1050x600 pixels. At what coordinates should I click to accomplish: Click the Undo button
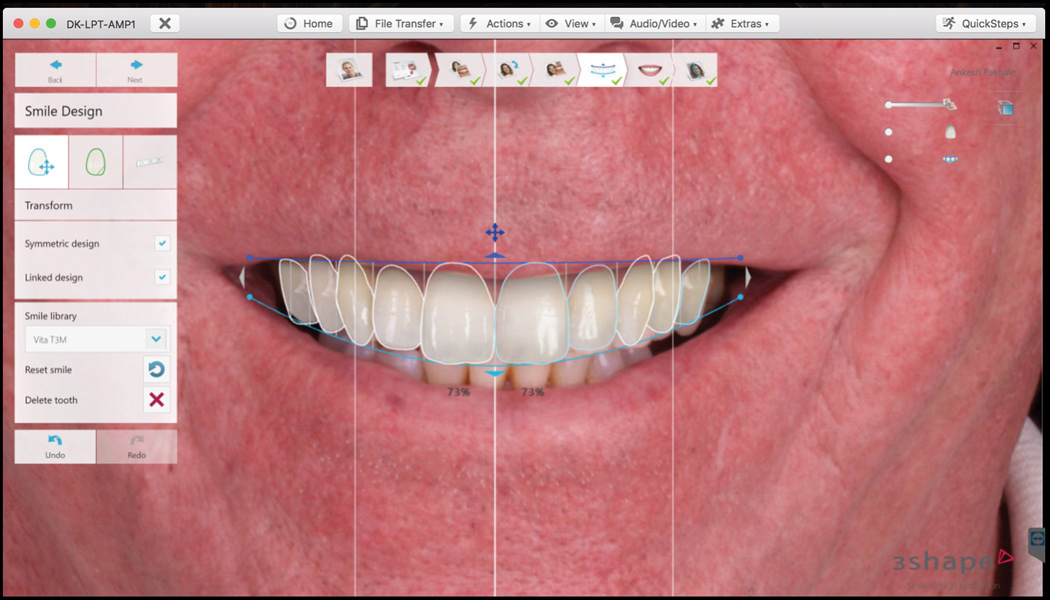55,446
